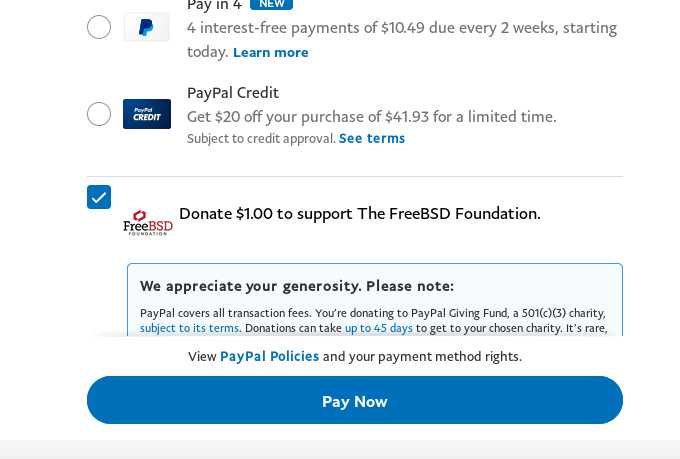Click the FreeBSD Foundation logo
Viewport: 680px width, 459px height.
click(x=148, y=222)
